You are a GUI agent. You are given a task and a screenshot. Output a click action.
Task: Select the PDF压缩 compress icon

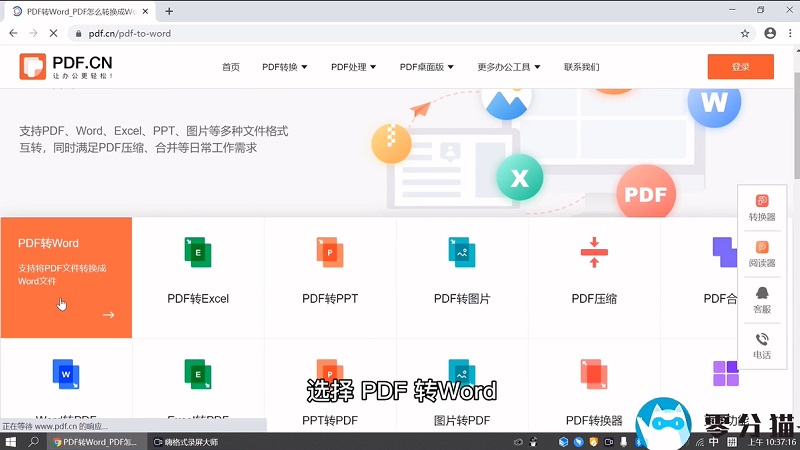pyautogui.click(x=594, y=252)
